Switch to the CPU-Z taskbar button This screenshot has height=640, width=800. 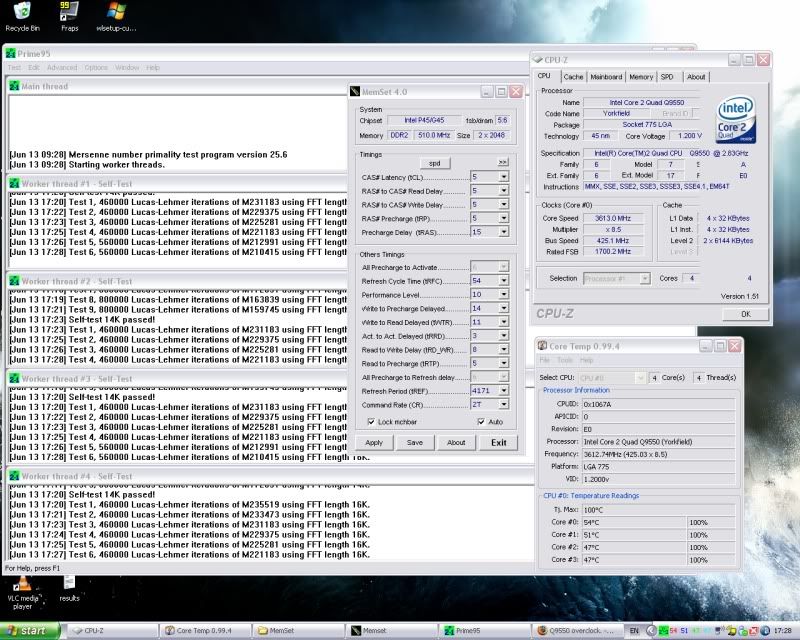(113, 631)
